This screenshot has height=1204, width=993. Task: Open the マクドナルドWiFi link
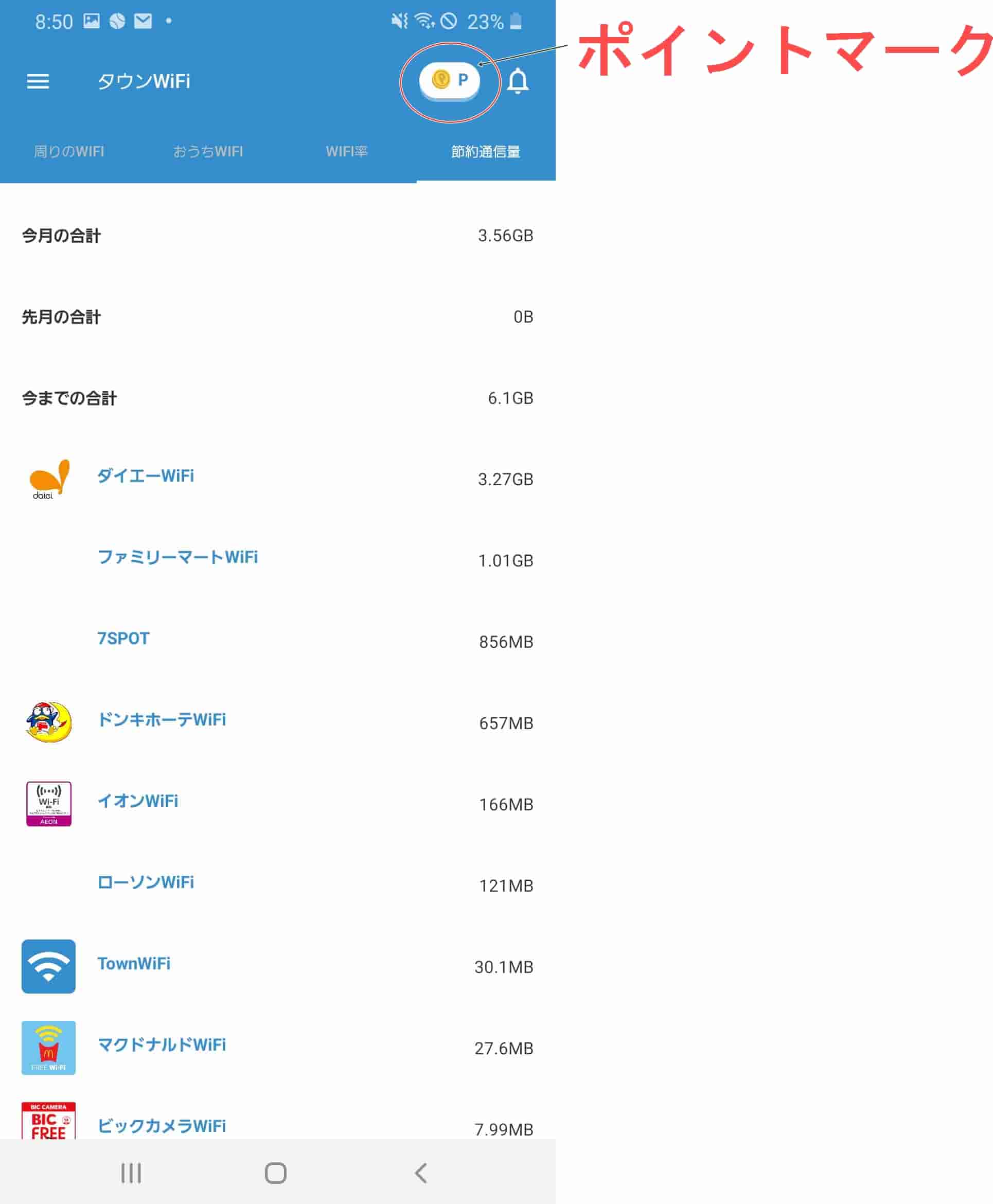[162, 1044]
